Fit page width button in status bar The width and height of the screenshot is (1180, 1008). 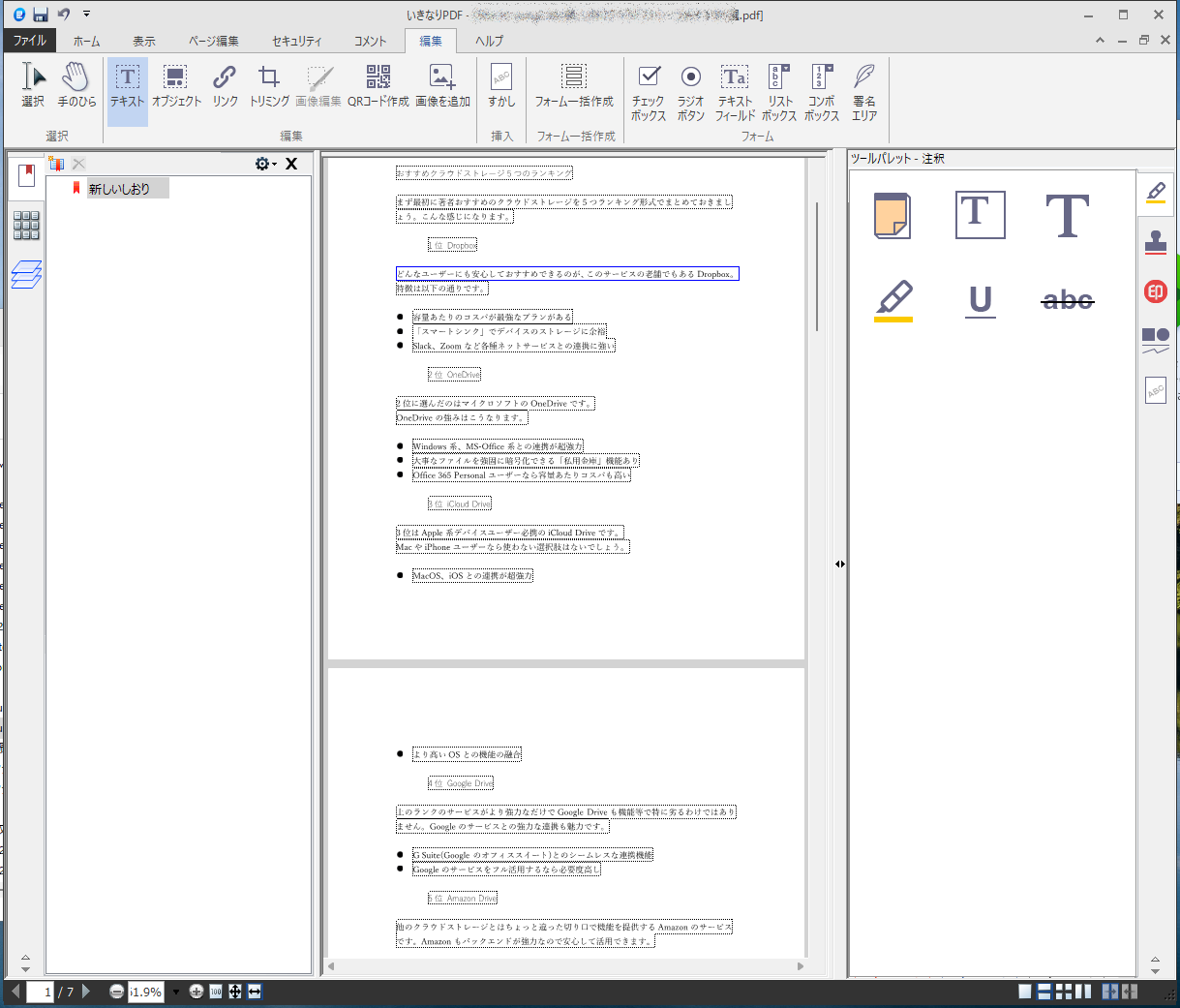coord(255,992)
